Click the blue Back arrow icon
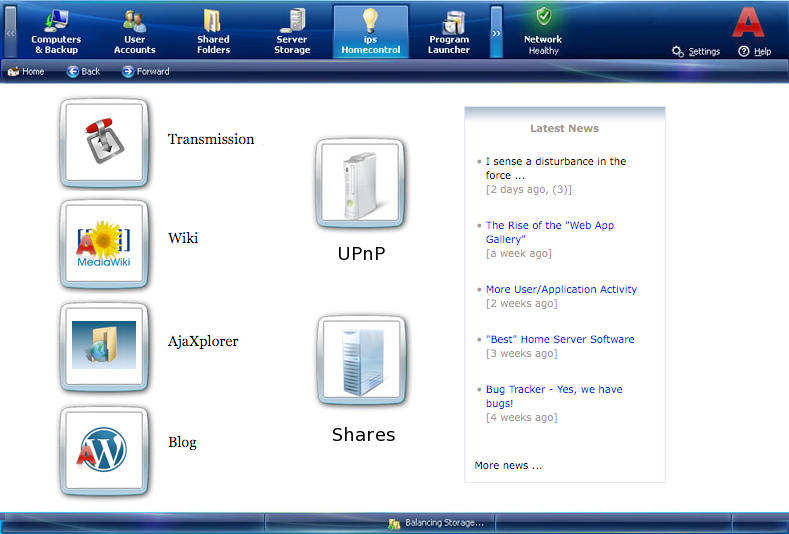Image resolution: width=789 pixels, height=534 pixels. 72,71
